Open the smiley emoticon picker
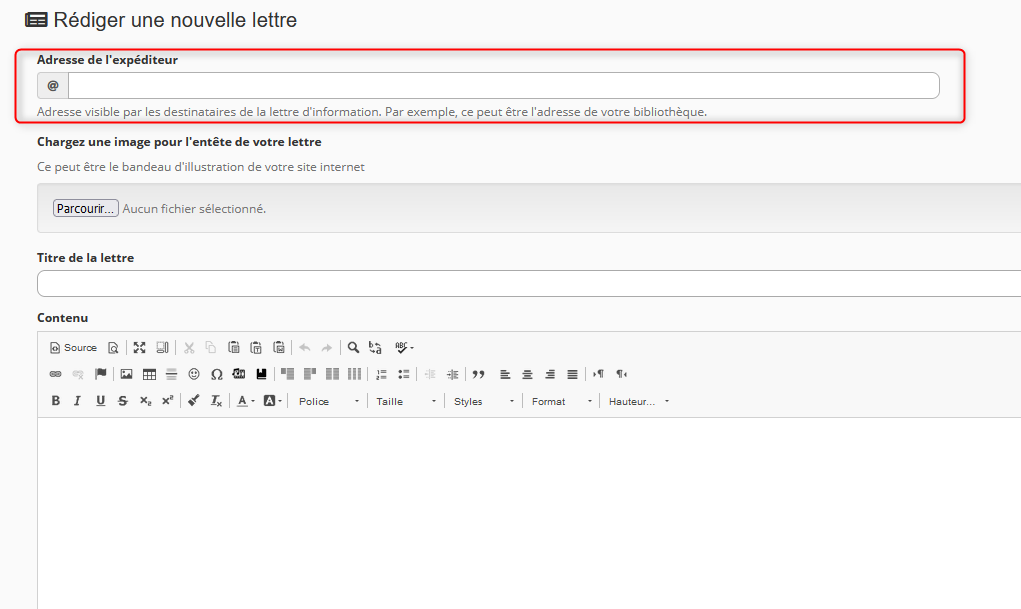 coord(194,374)
